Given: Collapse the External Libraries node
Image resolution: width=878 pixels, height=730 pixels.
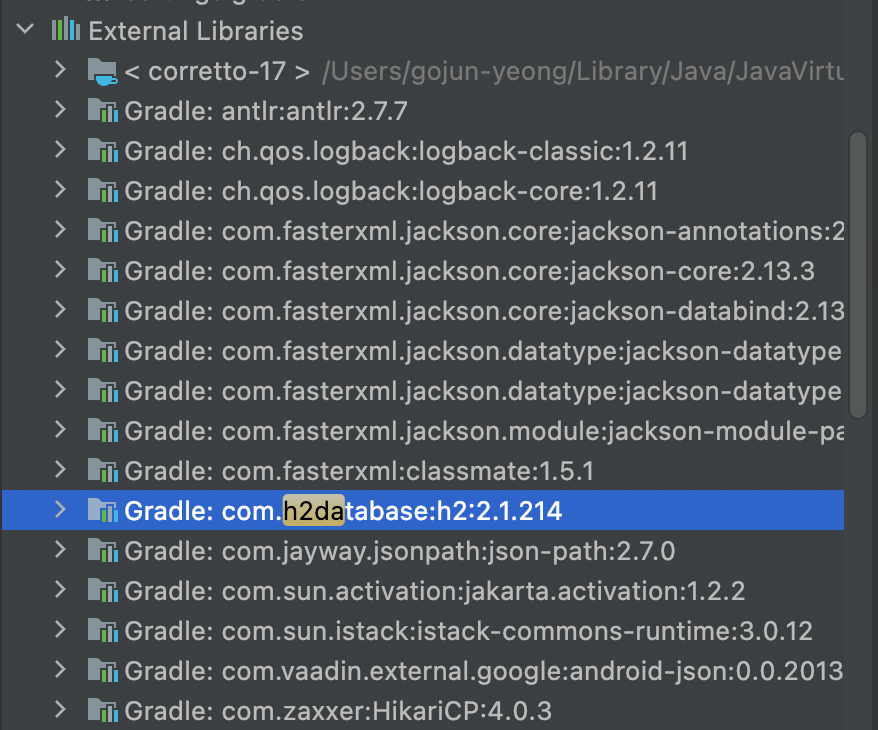Looking at the screenshot, I should coord(25,29).
